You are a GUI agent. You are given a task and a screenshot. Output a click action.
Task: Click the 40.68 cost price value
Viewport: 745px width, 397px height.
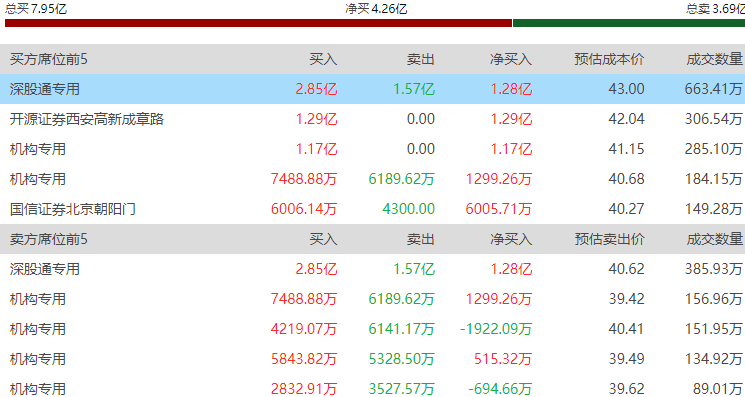(627, 179)
